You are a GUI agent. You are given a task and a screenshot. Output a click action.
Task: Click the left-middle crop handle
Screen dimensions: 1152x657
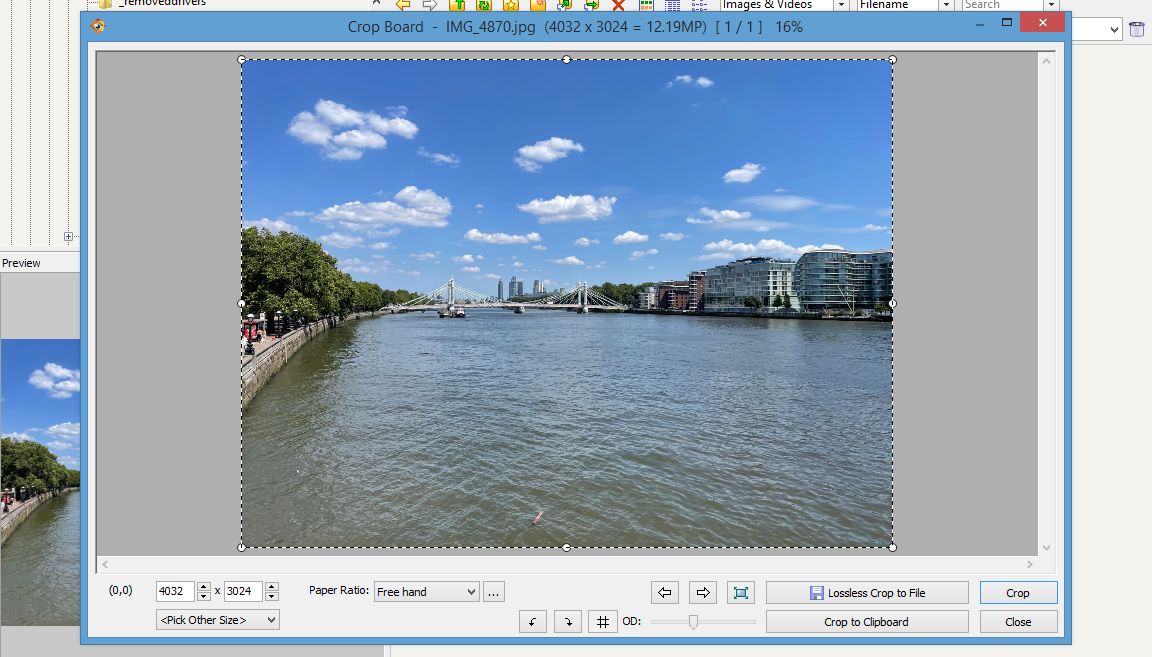point(242,303)
